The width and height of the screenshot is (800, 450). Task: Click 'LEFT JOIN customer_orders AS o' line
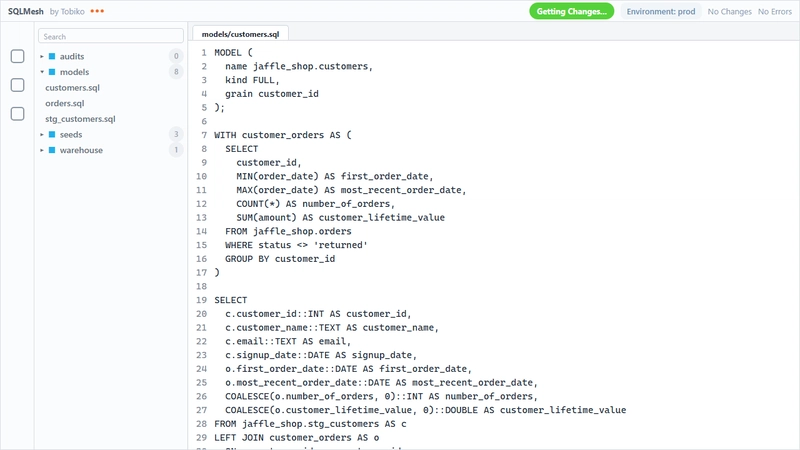point(297,438)
